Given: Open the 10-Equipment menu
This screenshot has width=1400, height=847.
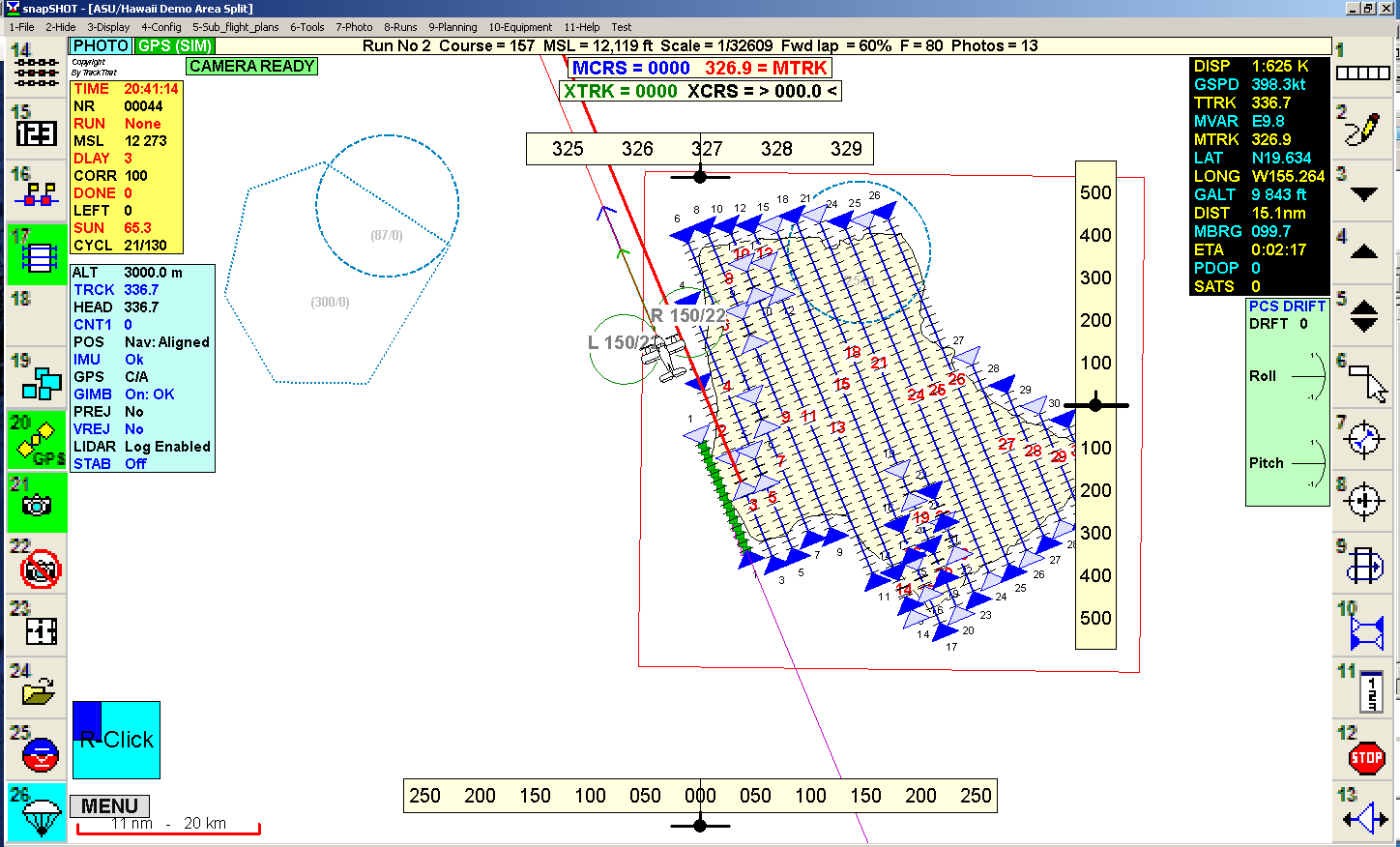Looking at the screenshot, I should tap(520, 27).
